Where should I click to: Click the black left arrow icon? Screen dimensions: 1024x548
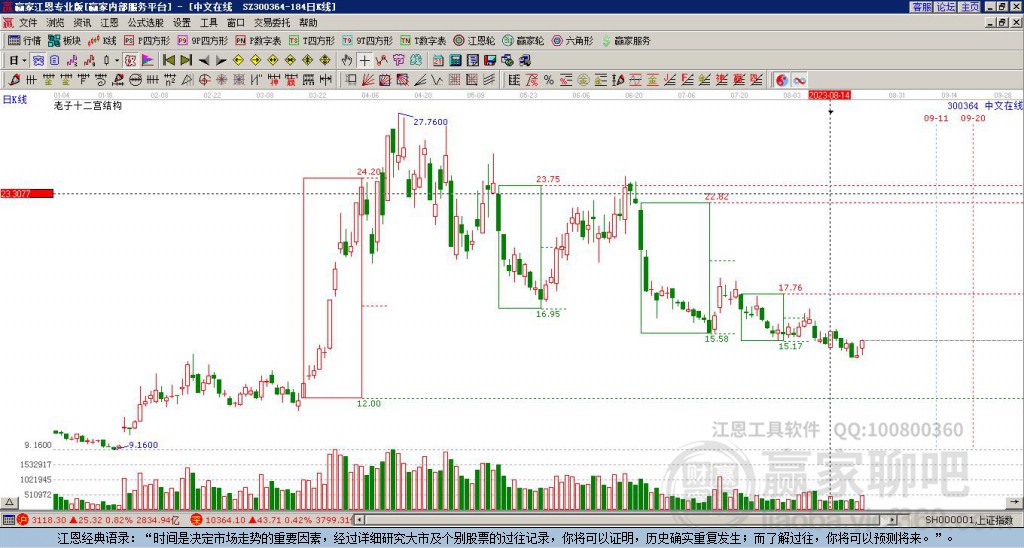point(204,61)
